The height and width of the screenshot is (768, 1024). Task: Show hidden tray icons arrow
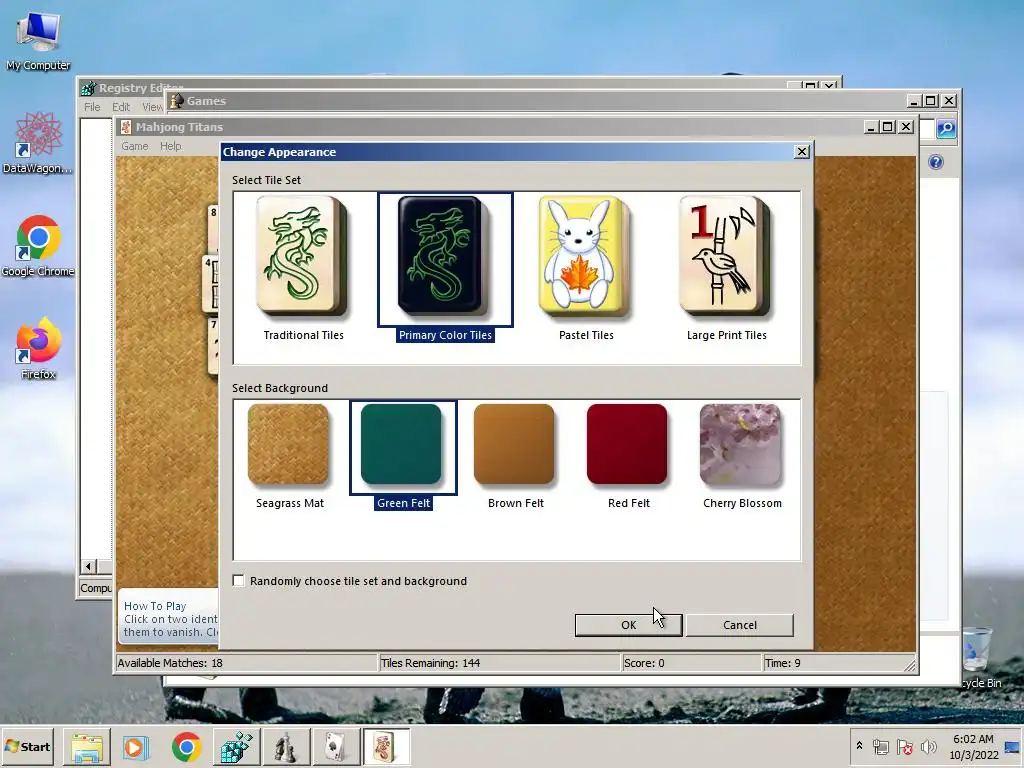point(859,746)
